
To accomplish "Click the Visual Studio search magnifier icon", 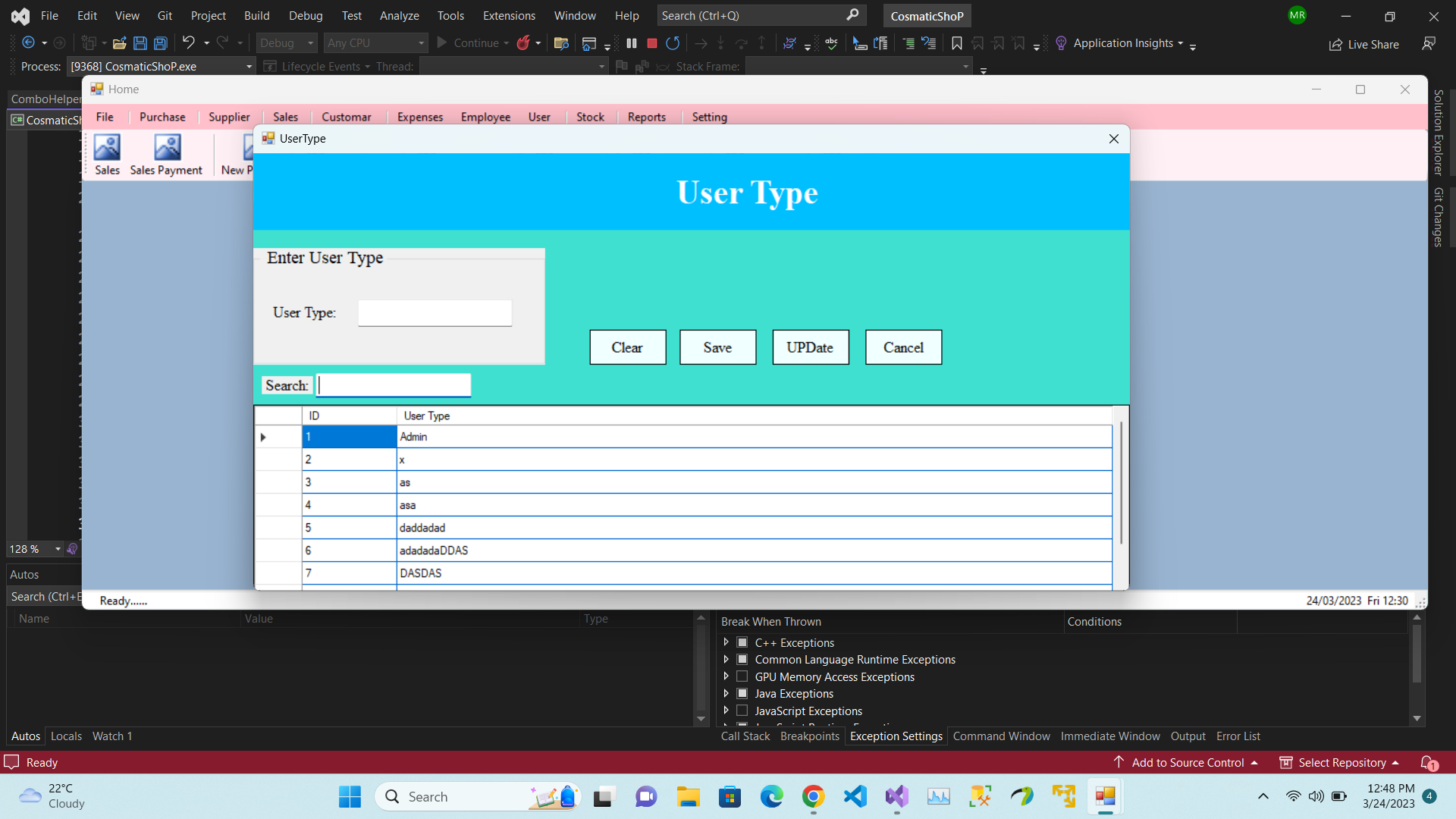I will (853, 15).
